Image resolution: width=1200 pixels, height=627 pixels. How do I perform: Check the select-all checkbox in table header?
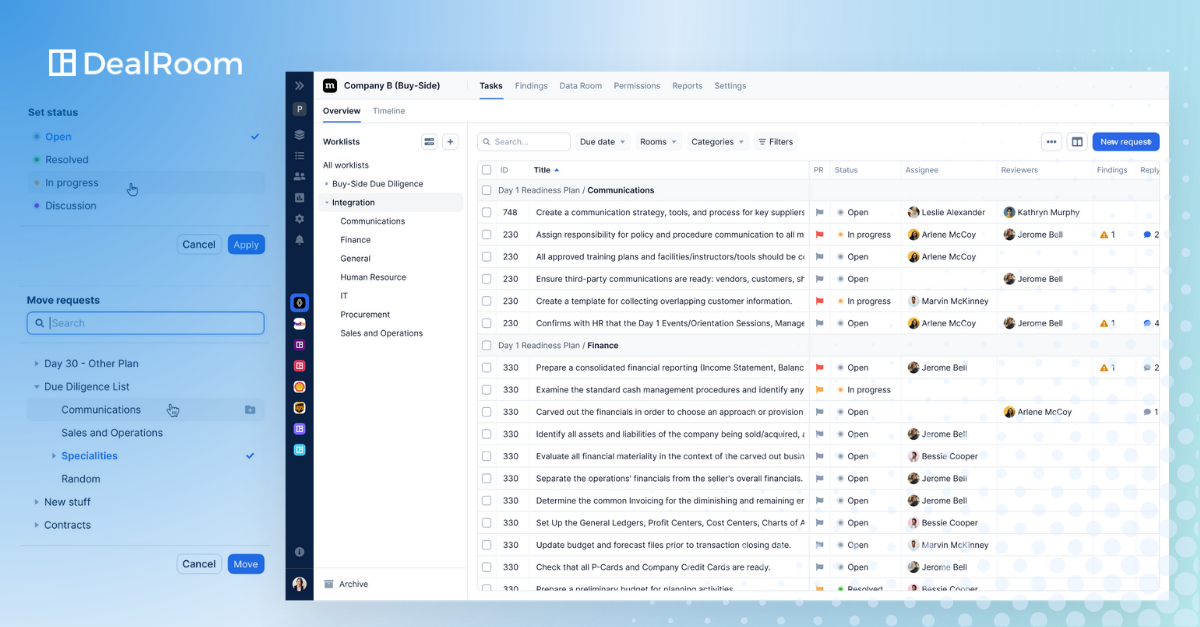point(487,170)
